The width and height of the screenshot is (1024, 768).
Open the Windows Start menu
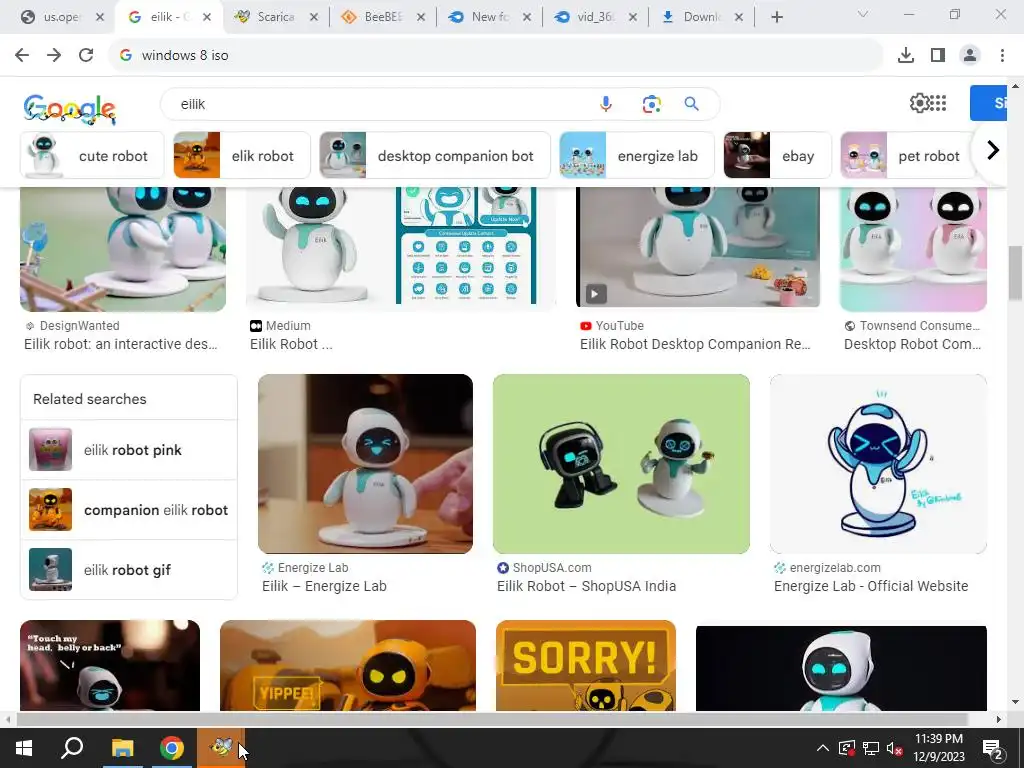(x=24, y=748)
